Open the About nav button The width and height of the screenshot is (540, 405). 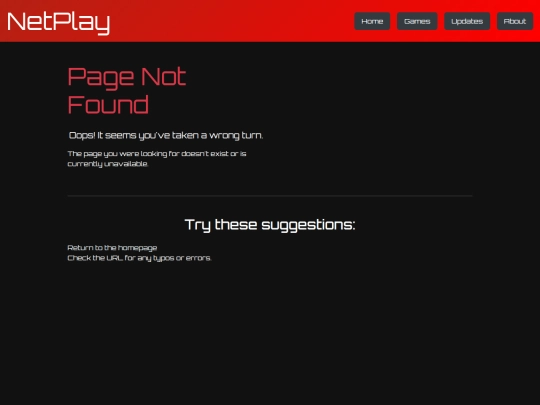(x=515, y=21)
